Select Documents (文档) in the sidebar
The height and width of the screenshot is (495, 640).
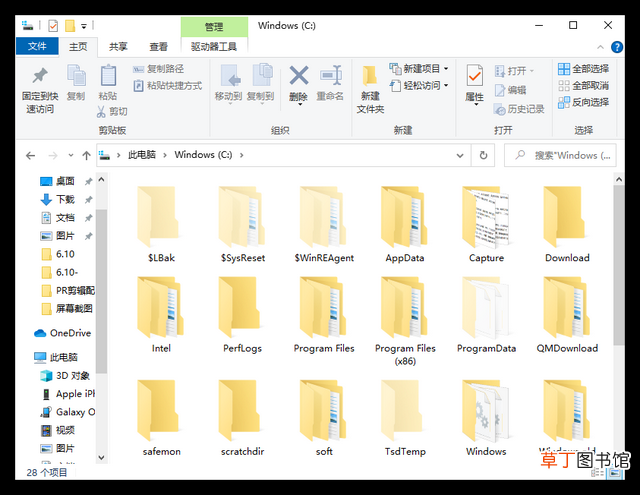(x=65, y=218)
